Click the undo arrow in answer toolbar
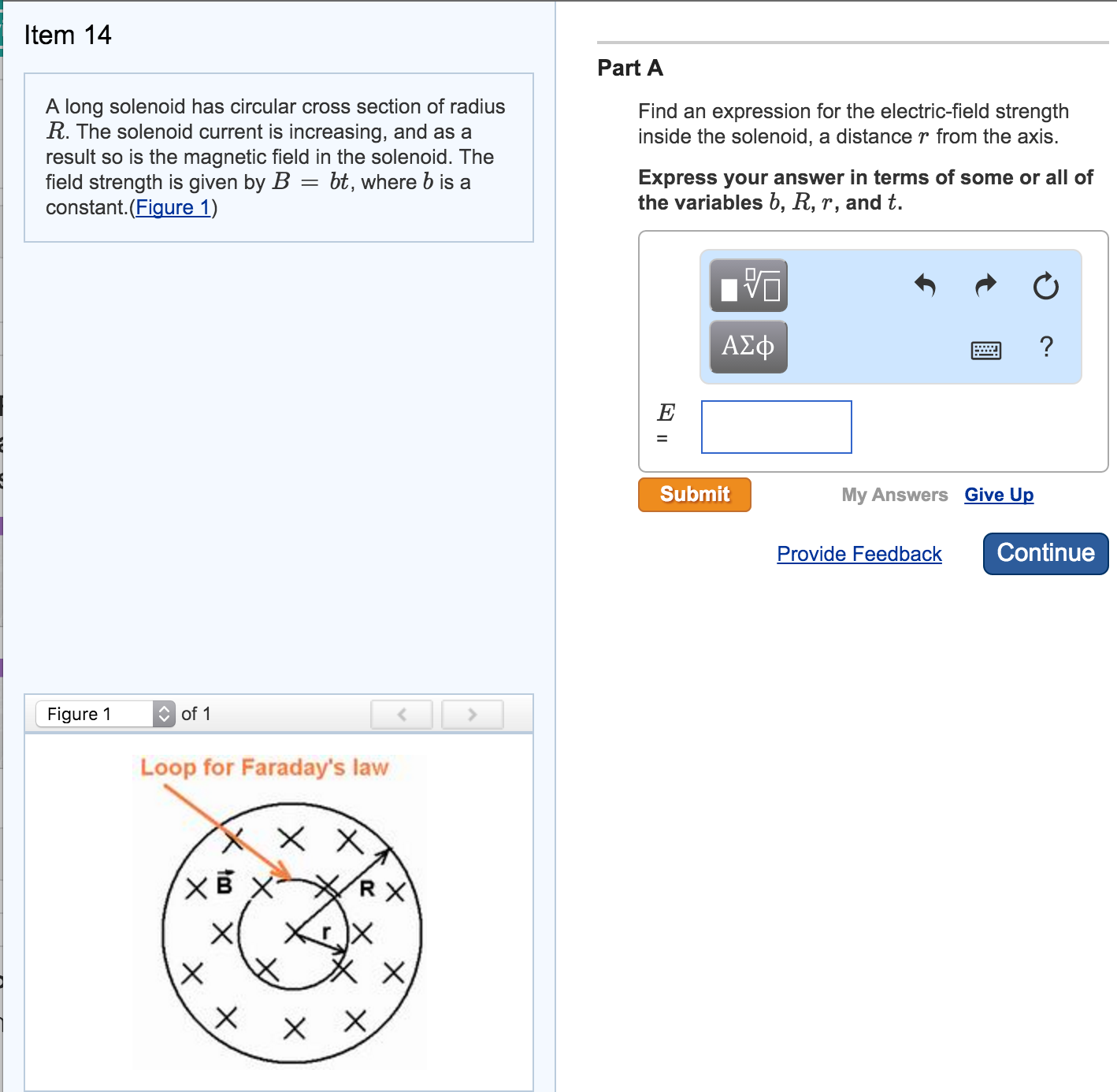The image size is (1117, 1092). pos(925,285)
